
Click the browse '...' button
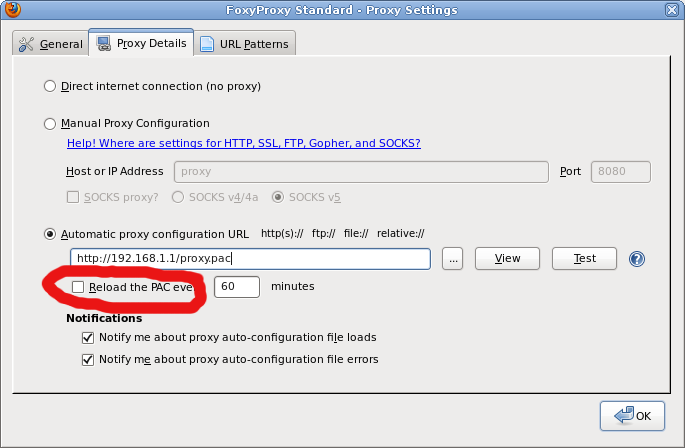click(452, 259)
